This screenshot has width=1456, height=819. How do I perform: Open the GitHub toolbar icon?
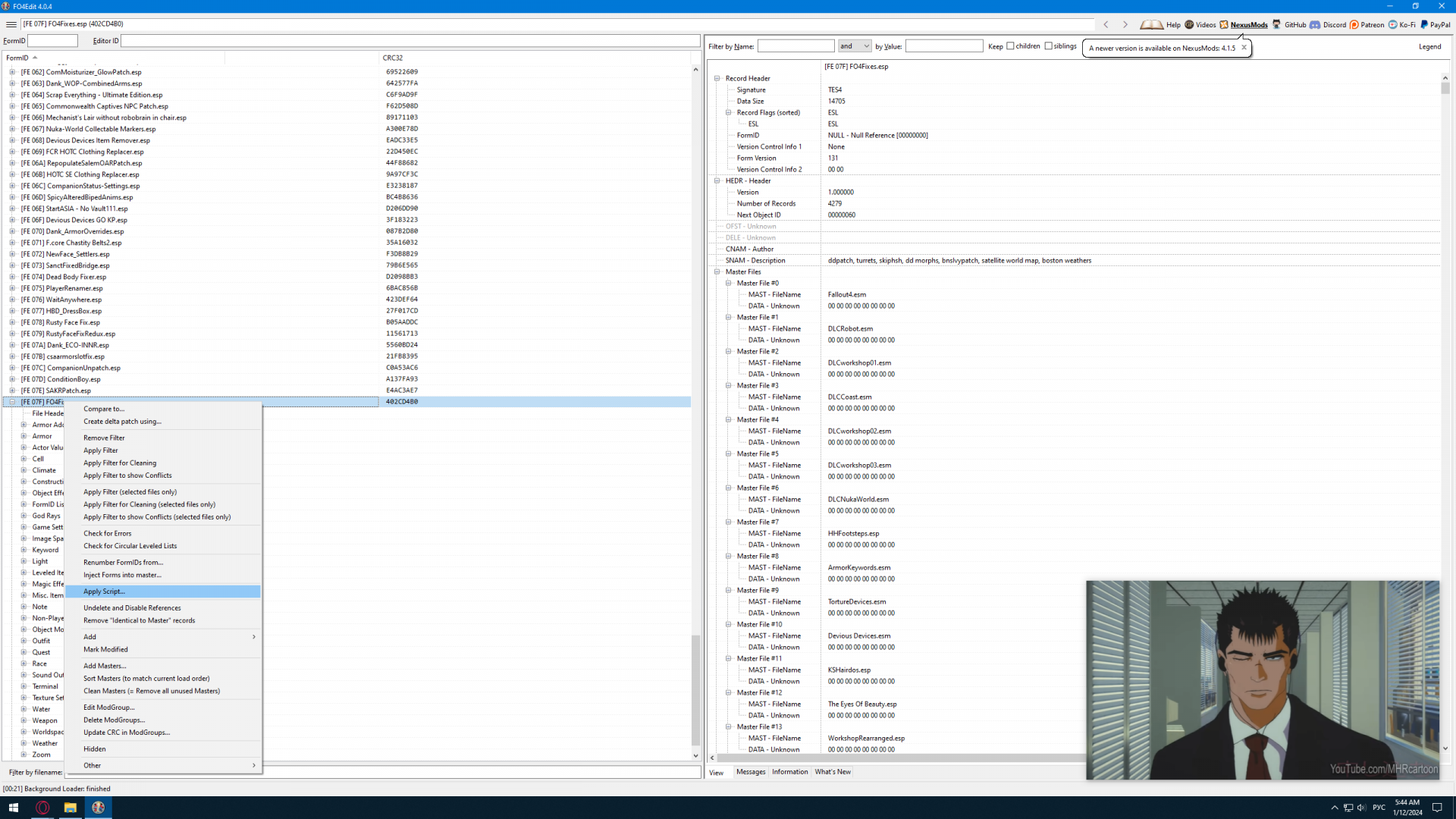[x=1277, y=25]
